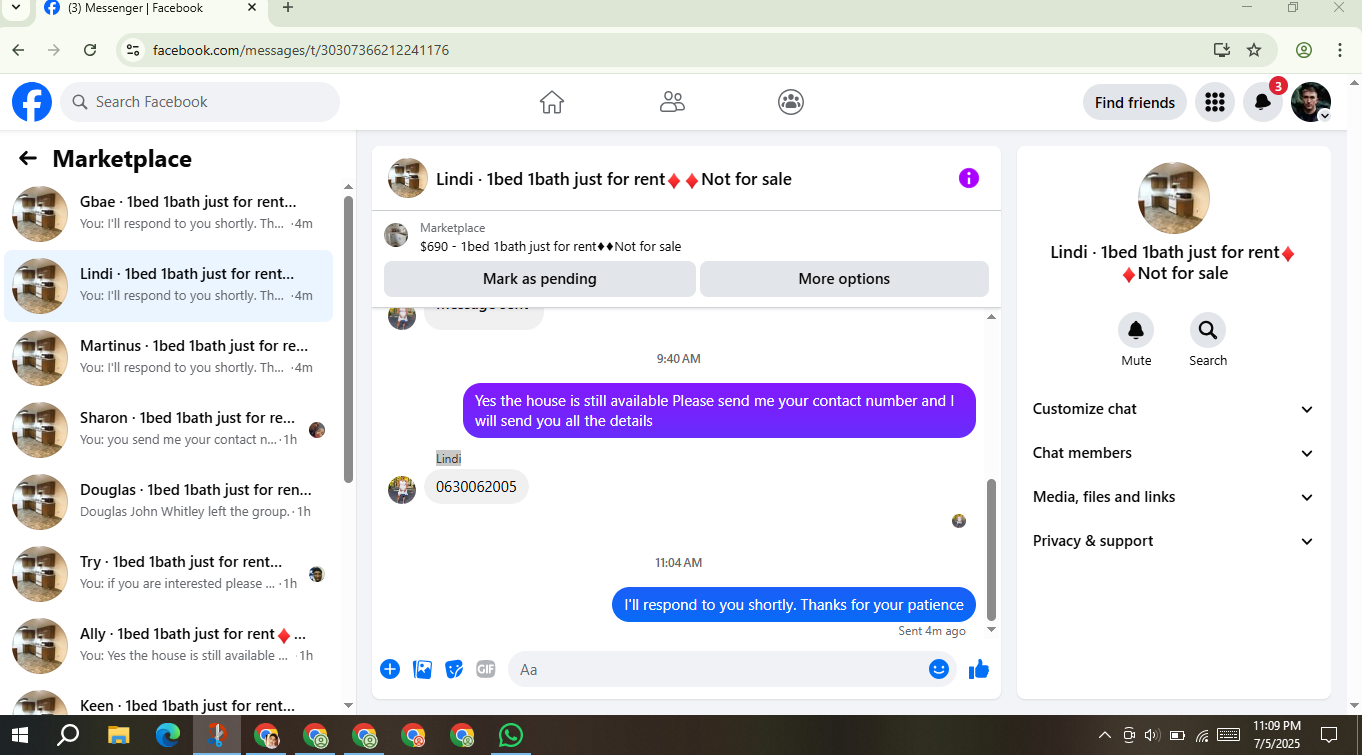Screen dimensions: 1362x755
Task: Open the Gbae conversation
Action: 168,213
